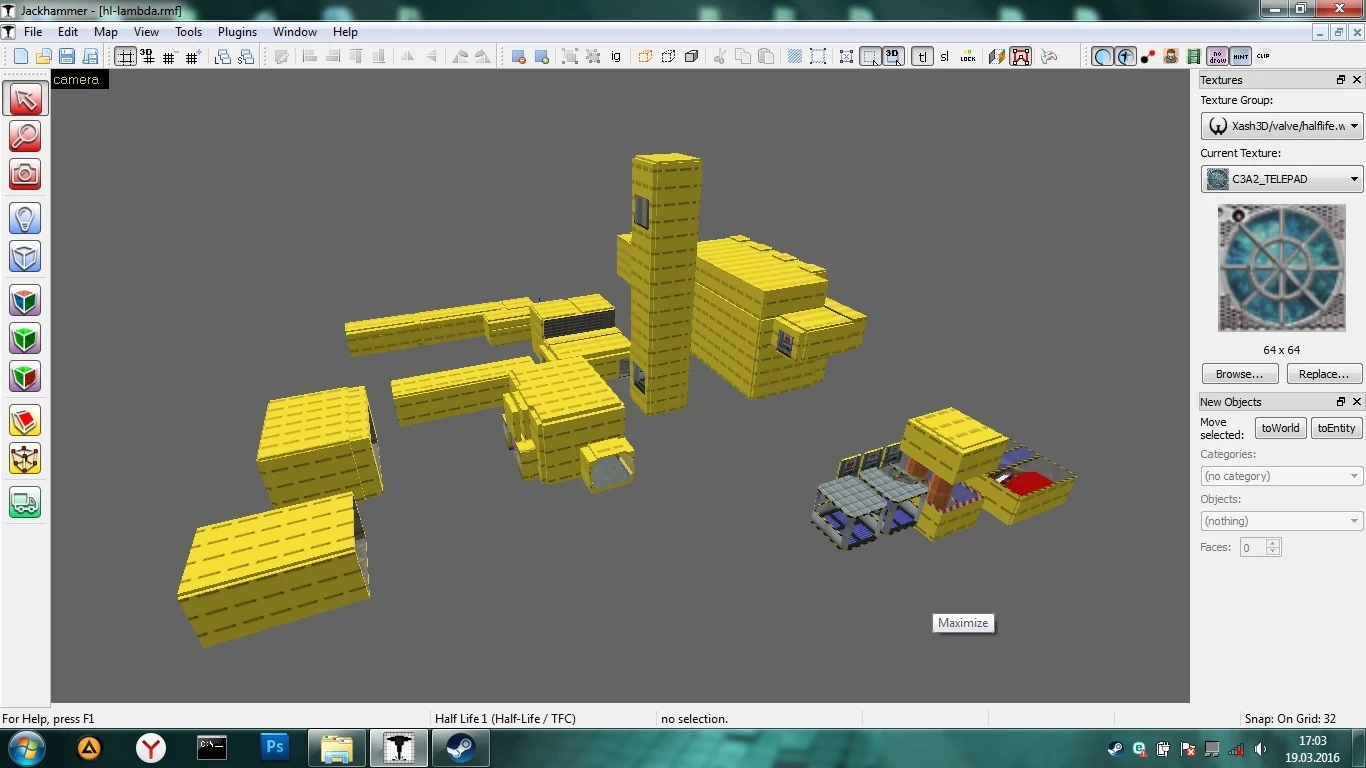Click the Save file toolbar icon

(x=67, y=57)
